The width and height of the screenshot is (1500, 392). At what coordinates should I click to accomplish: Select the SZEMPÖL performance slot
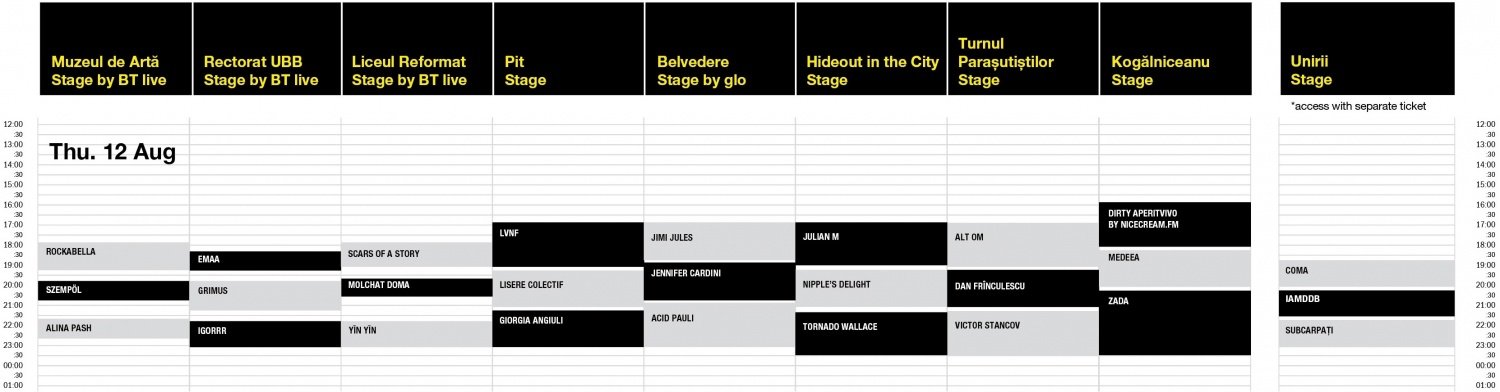(x=113, y=291)
